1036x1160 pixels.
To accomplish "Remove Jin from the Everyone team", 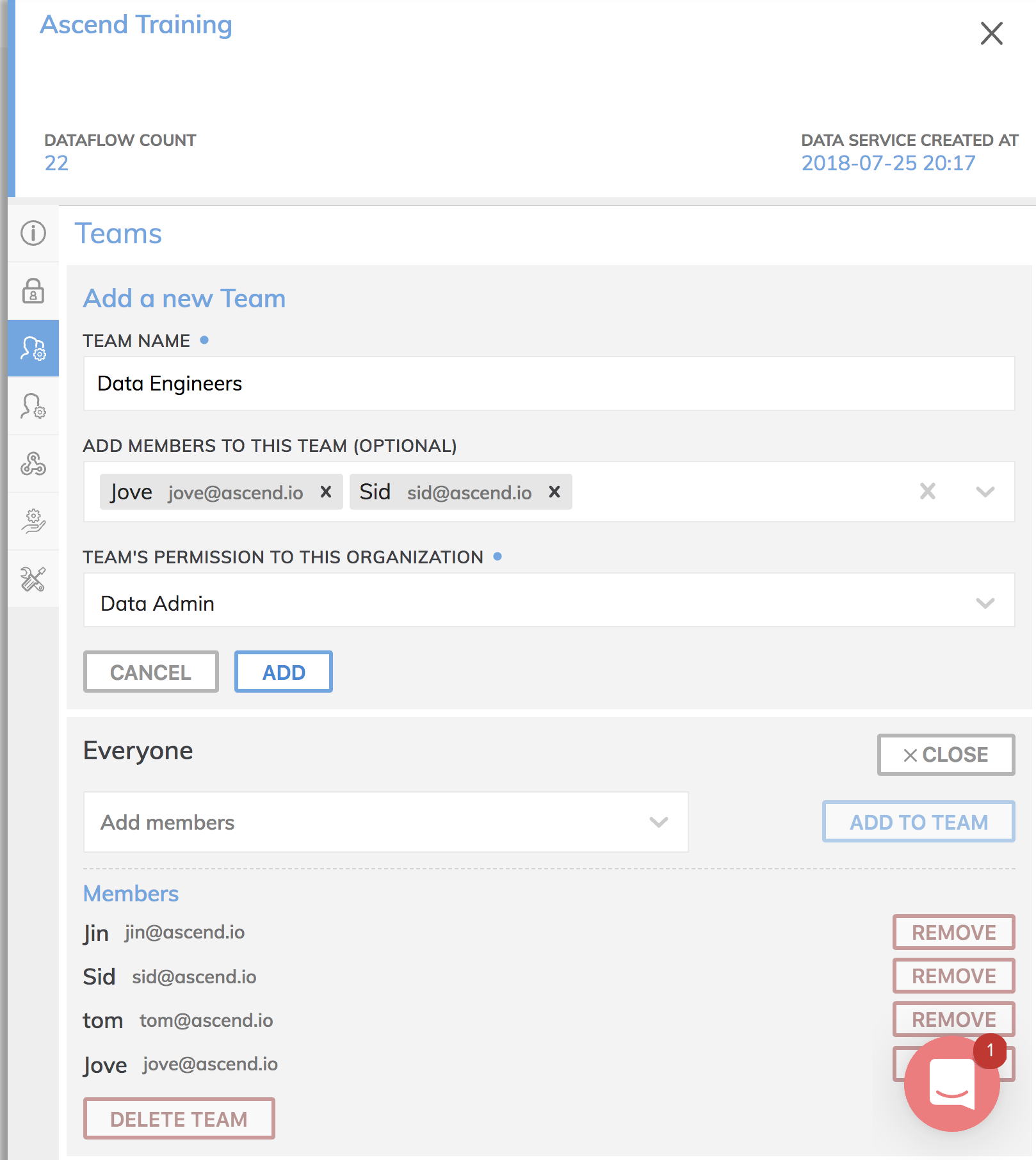I will (x=954, y=932).
